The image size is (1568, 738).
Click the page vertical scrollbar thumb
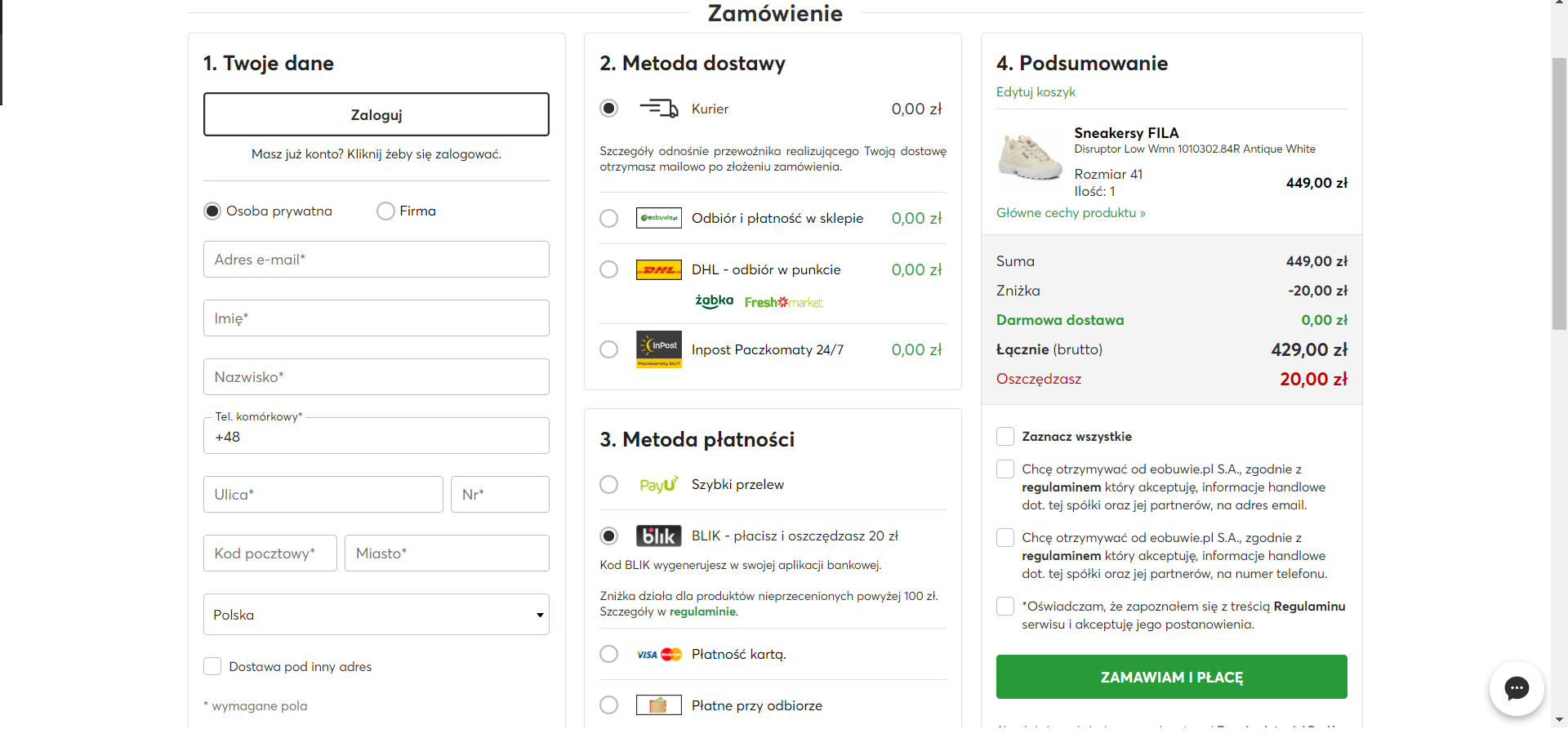(1559, 194)
